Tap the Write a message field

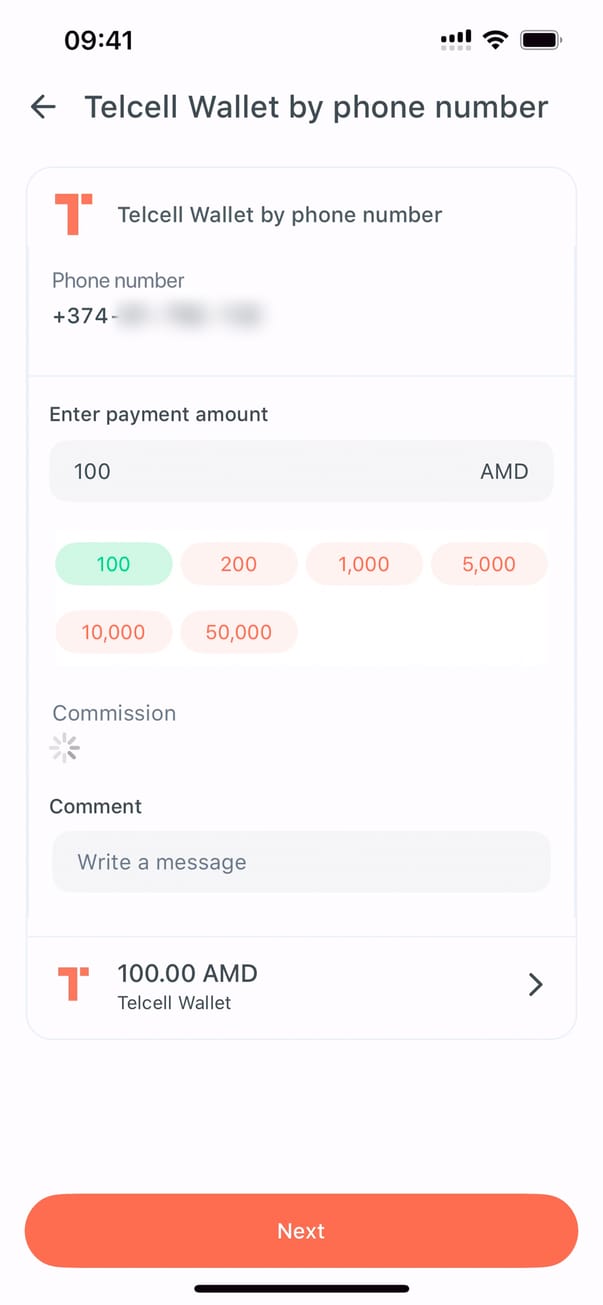(x=301, y=862)
